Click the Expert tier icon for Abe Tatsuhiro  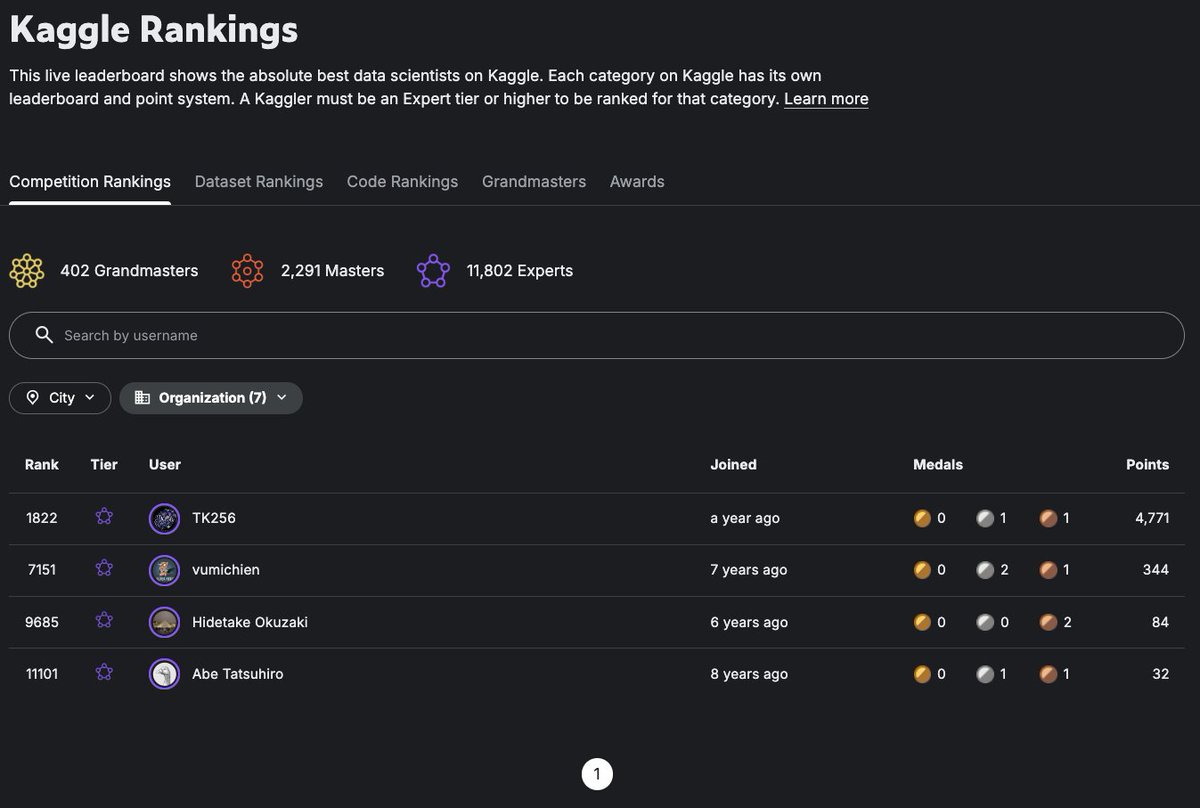[x=104, y=672]
